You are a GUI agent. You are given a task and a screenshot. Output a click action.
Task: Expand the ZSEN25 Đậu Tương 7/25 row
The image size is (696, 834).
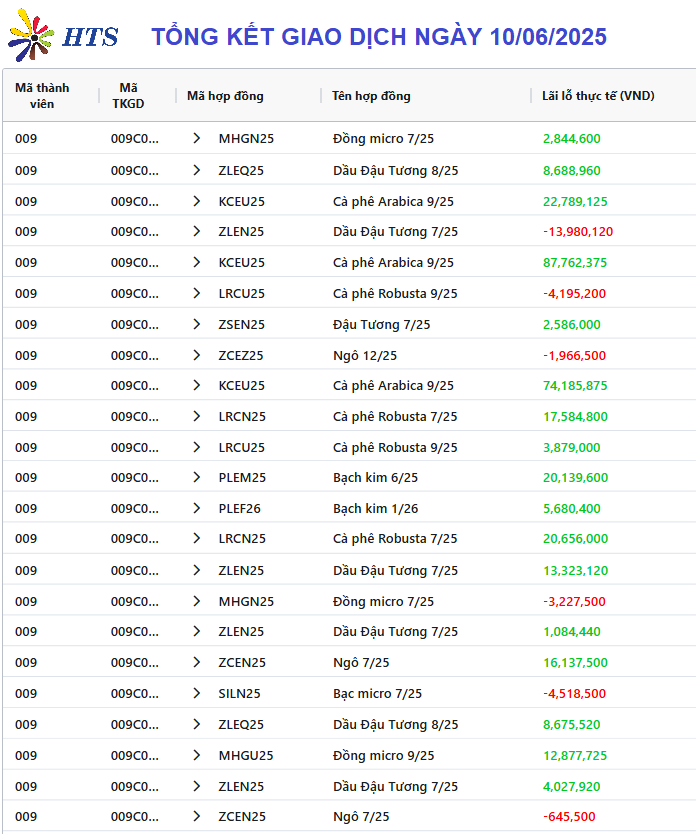click(x=197, y=324)
